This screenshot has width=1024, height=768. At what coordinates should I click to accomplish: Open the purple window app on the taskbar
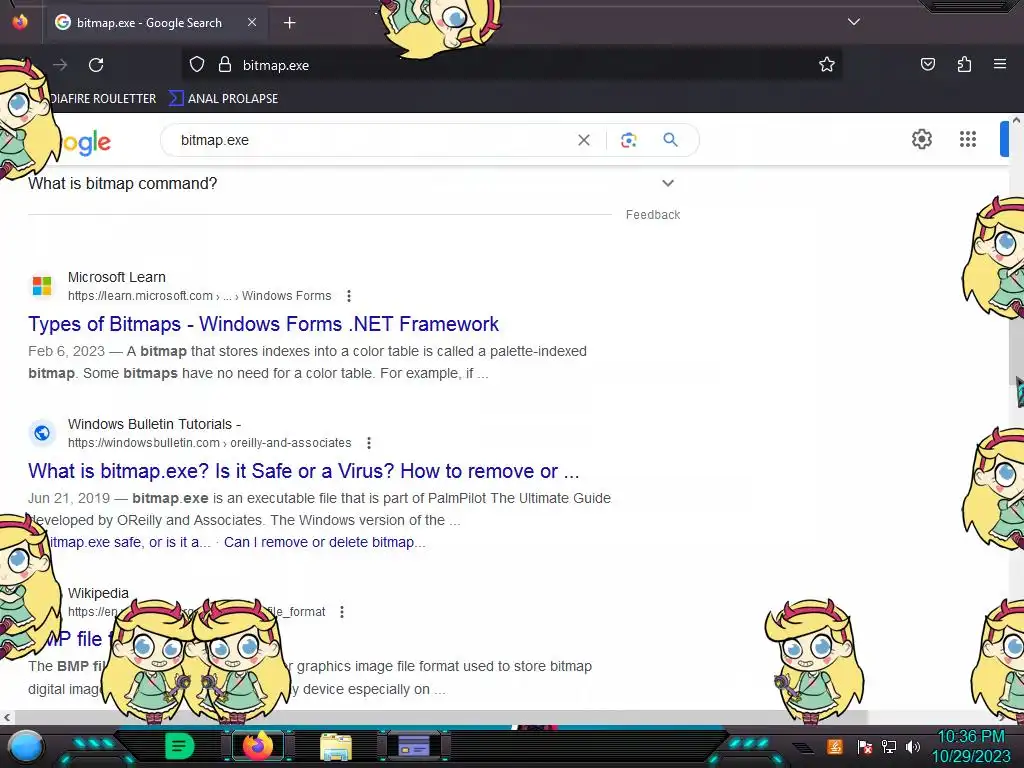point(413,746)
